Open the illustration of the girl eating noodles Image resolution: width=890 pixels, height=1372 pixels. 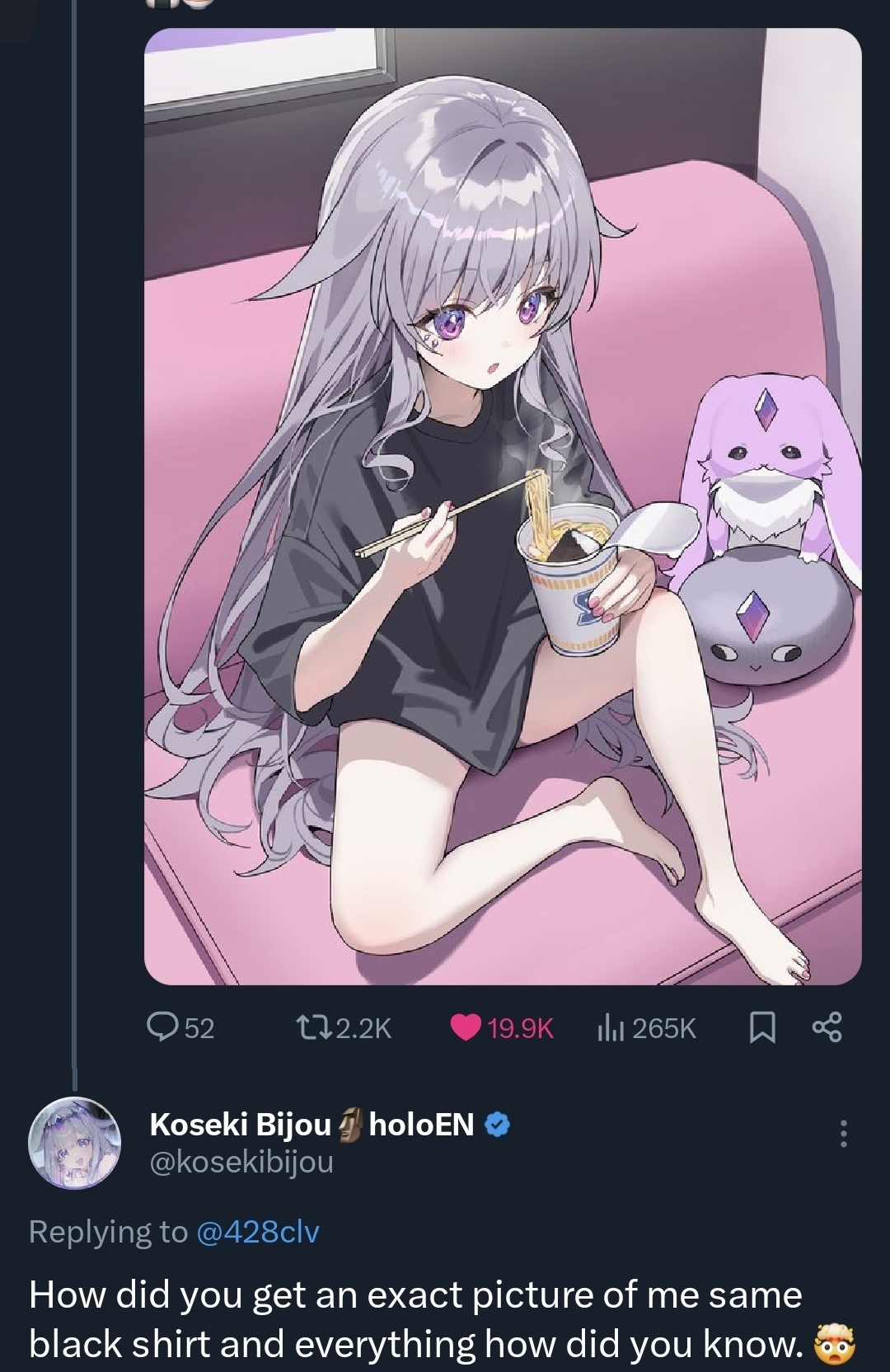click(503, 506)
